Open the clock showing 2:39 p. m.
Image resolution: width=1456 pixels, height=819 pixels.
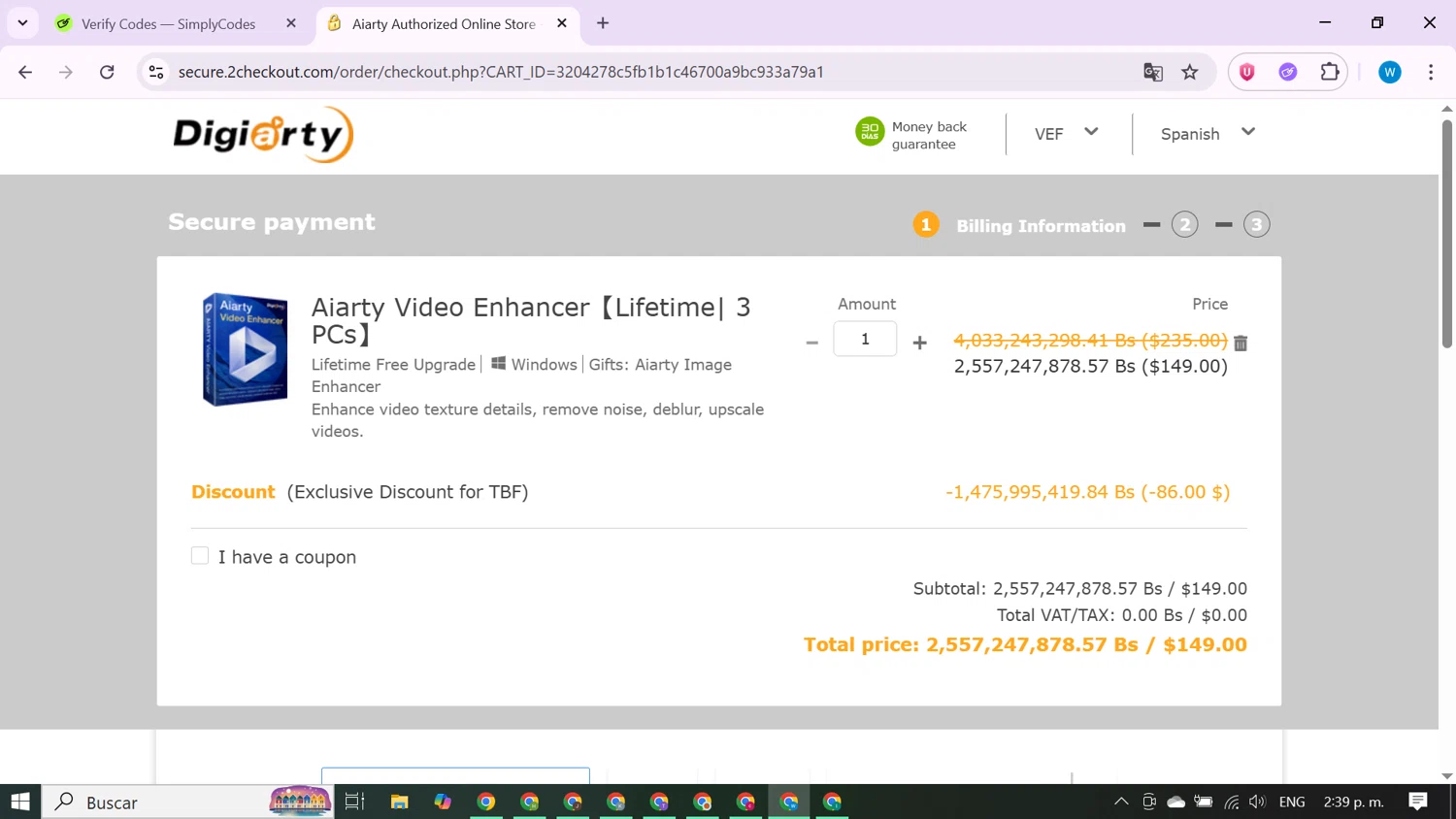coord(1354,802)
